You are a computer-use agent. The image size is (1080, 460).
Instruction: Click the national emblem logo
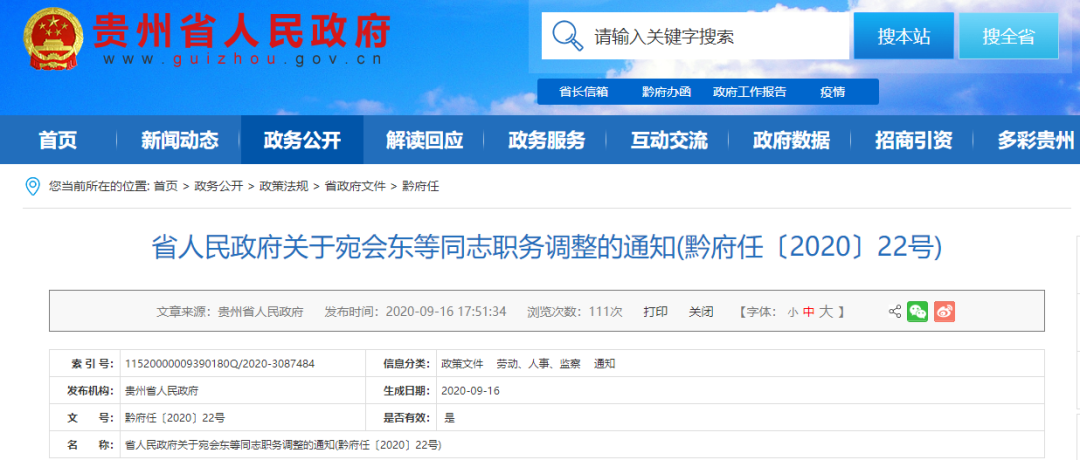pos(54,37)
